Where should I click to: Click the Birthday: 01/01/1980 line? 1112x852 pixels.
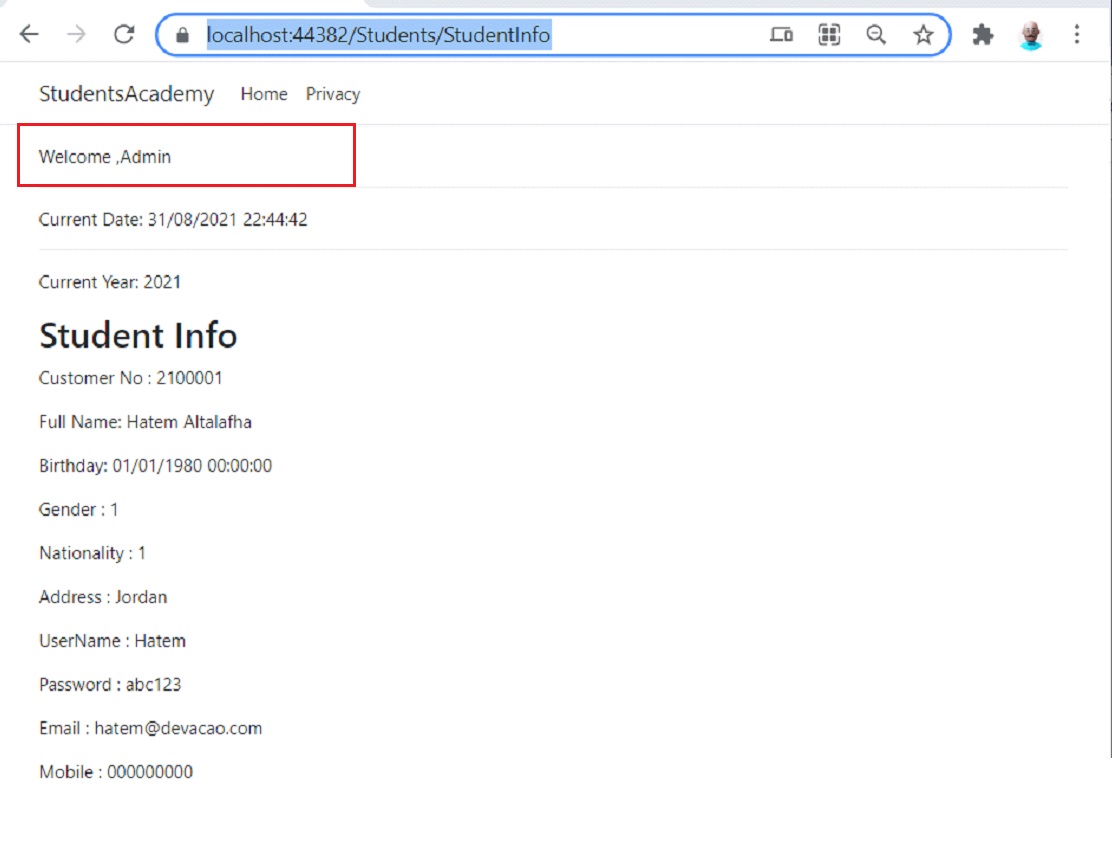click(x=155, y=466)
